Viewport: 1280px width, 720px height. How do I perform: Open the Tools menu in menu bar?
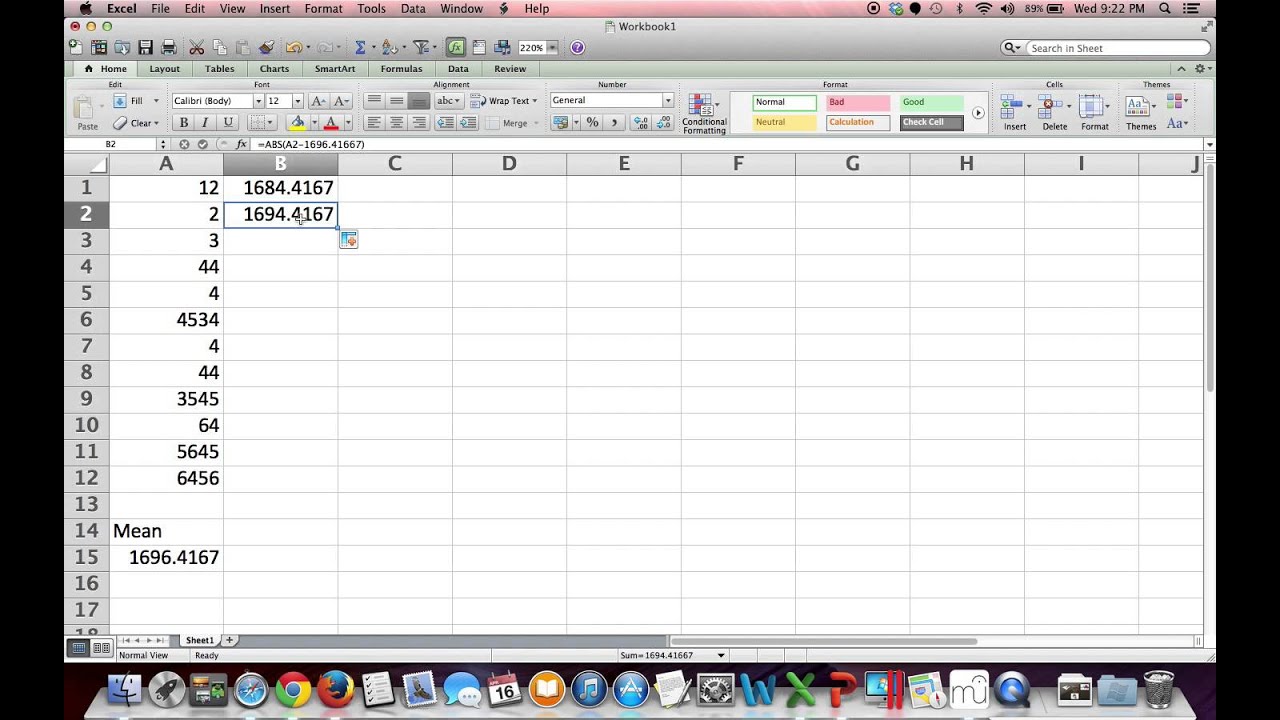tap(371, 9)
